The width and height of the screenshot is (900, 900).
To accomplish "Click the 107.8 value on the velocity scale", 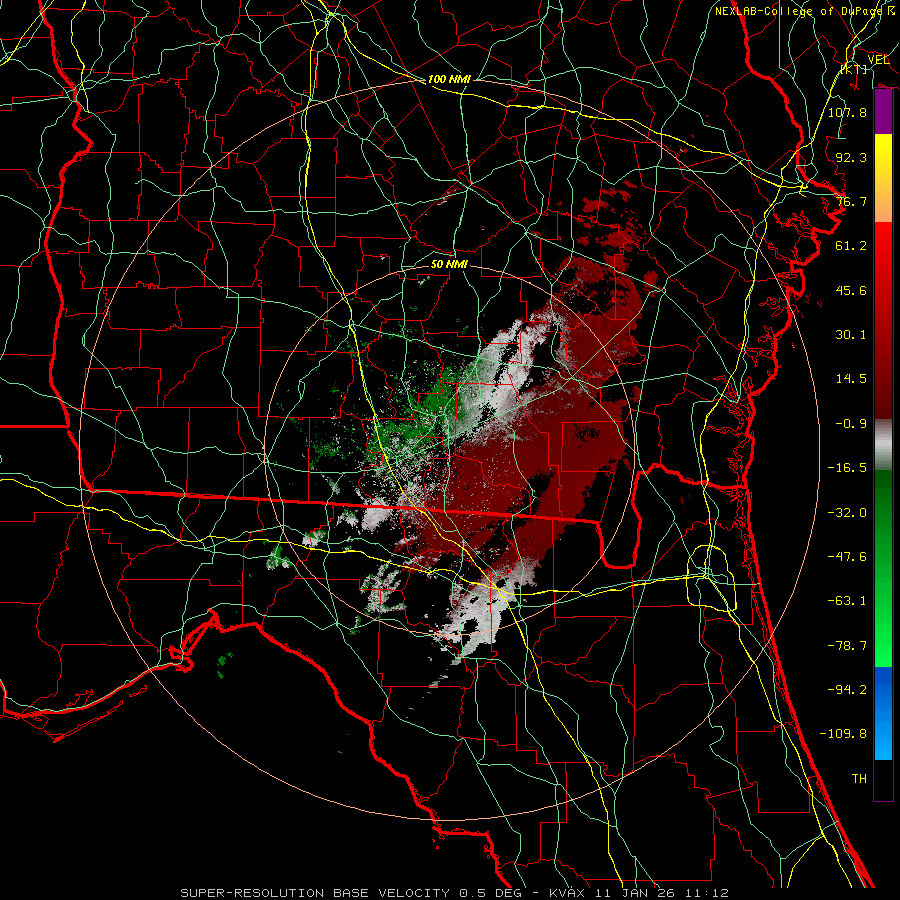I will pos(847,112).
